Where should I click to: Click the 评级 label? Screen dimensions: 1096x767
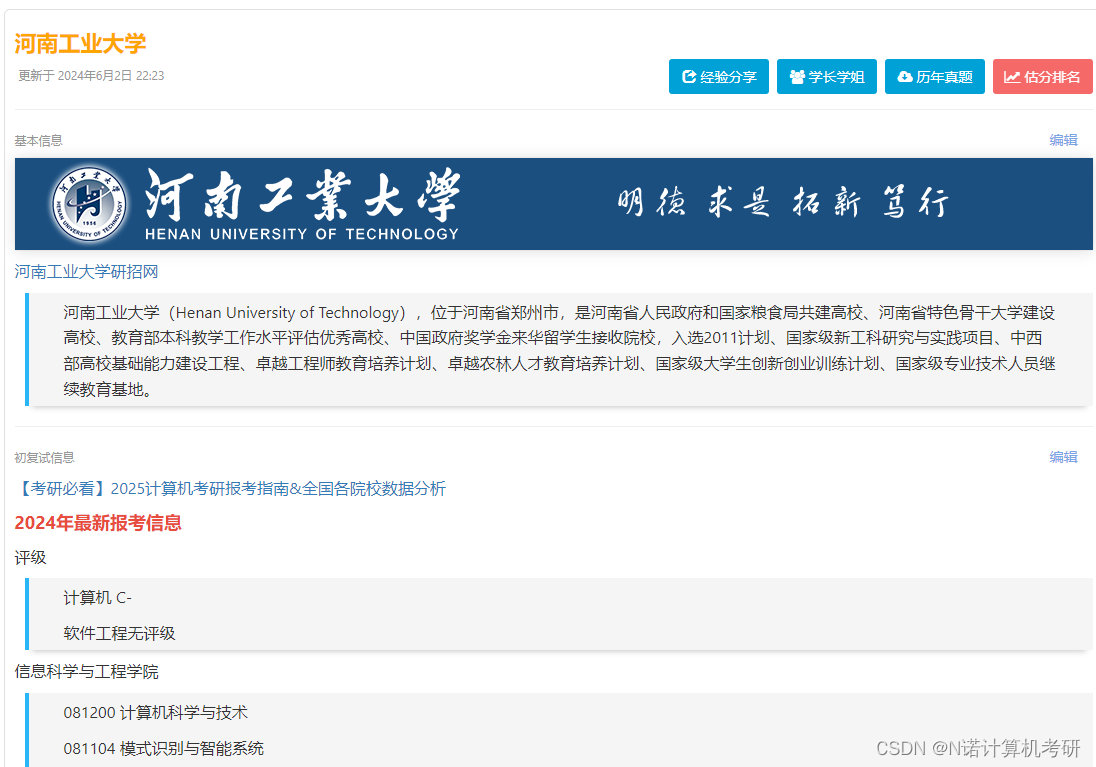point(30,557)
